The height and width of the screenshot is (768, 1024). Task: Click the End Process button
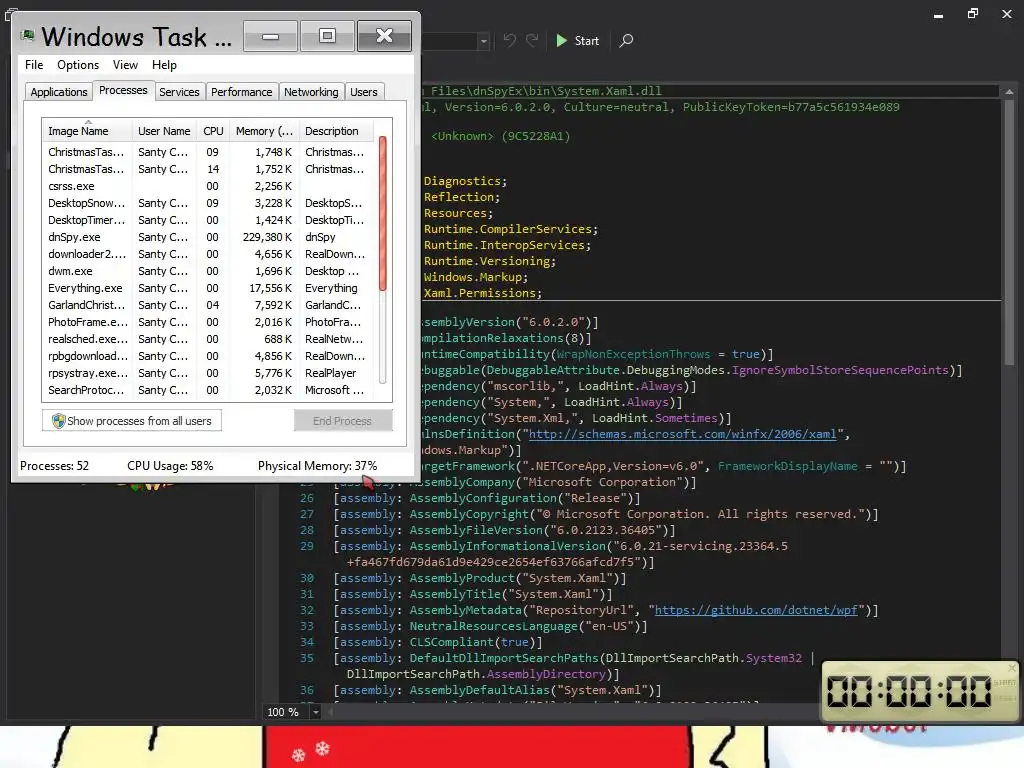coord(343,421)
